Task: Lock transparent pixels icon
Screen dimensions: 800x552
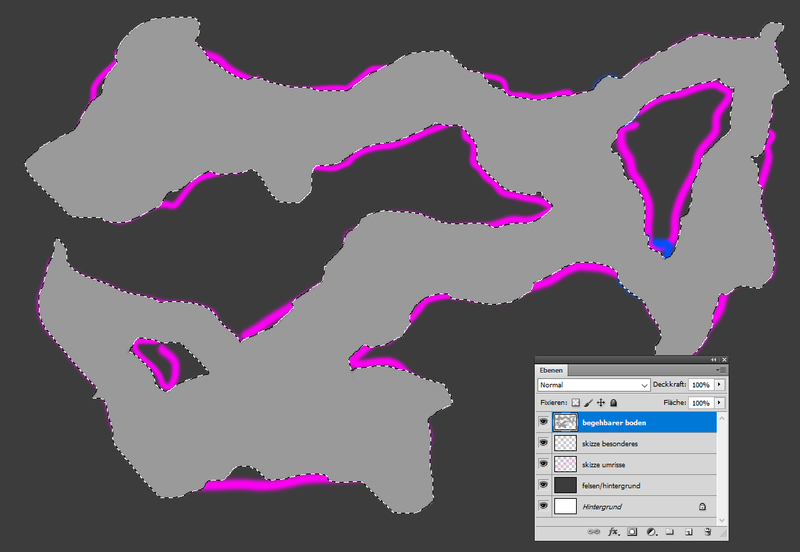Action: (x=575, y=403)
